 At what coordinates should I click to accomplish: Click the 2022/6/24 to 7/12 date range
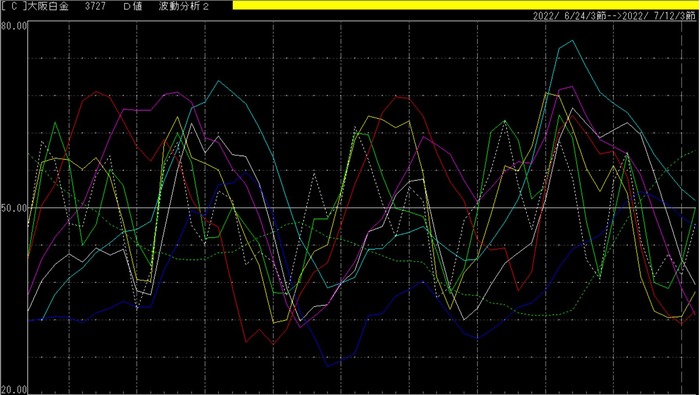(x=614, y=16)
